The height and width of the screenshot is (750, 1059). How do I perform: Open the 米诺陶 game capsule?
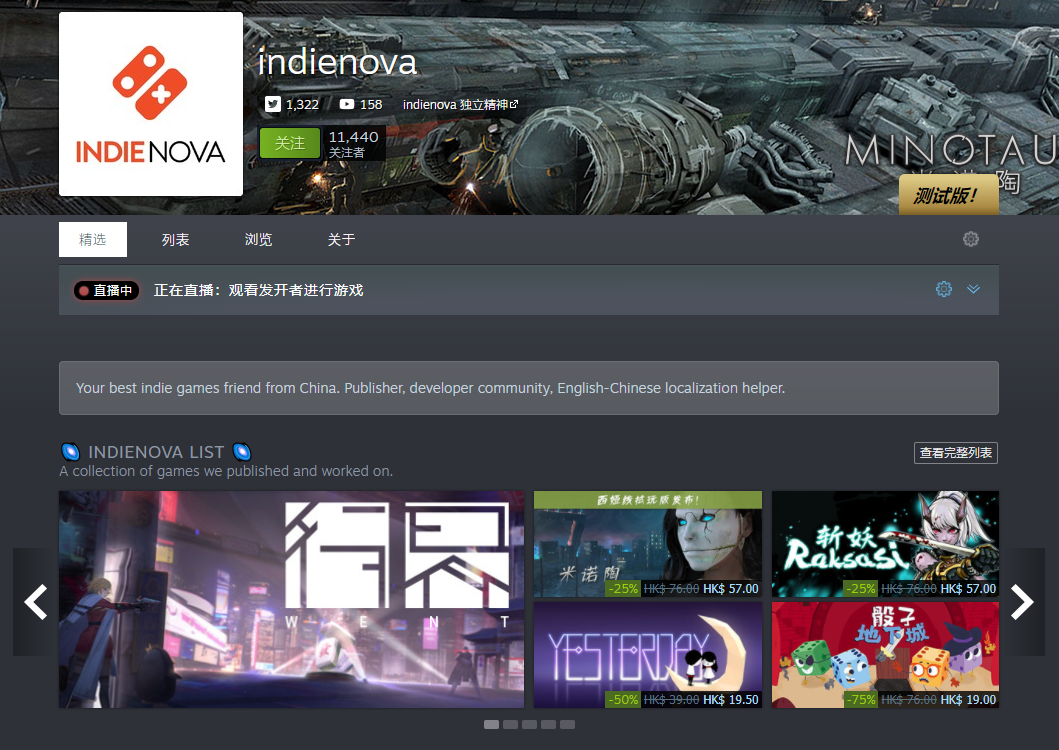pyautogui.click(x=648, y=544)
